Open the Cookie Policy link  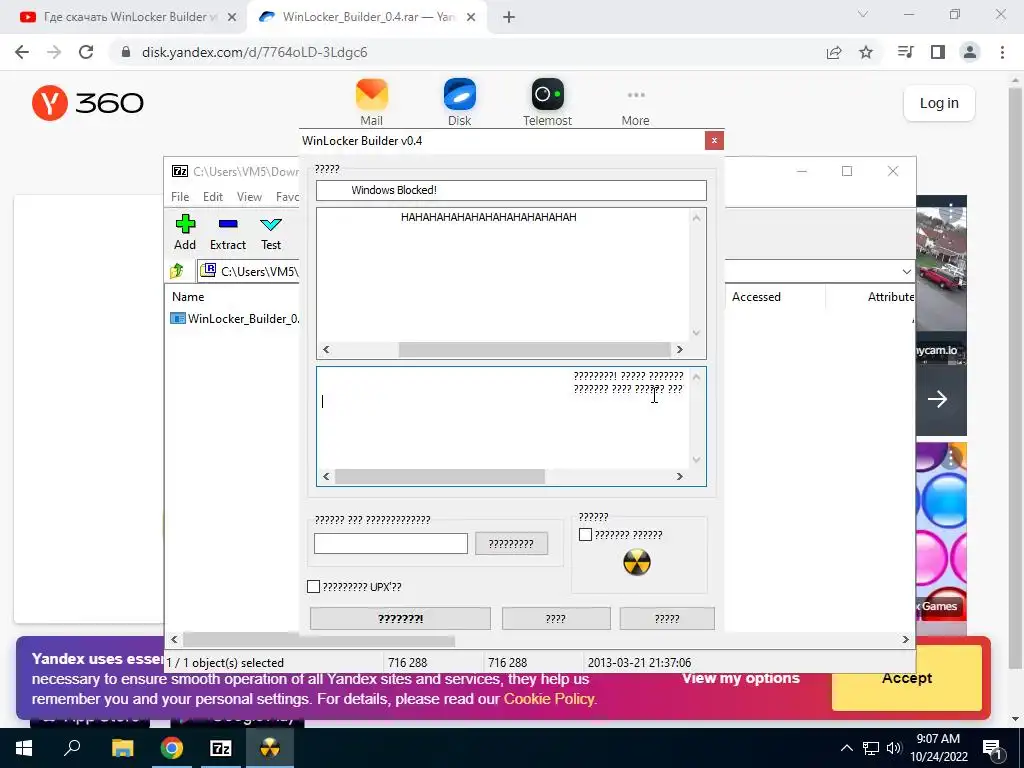(549, 699)
